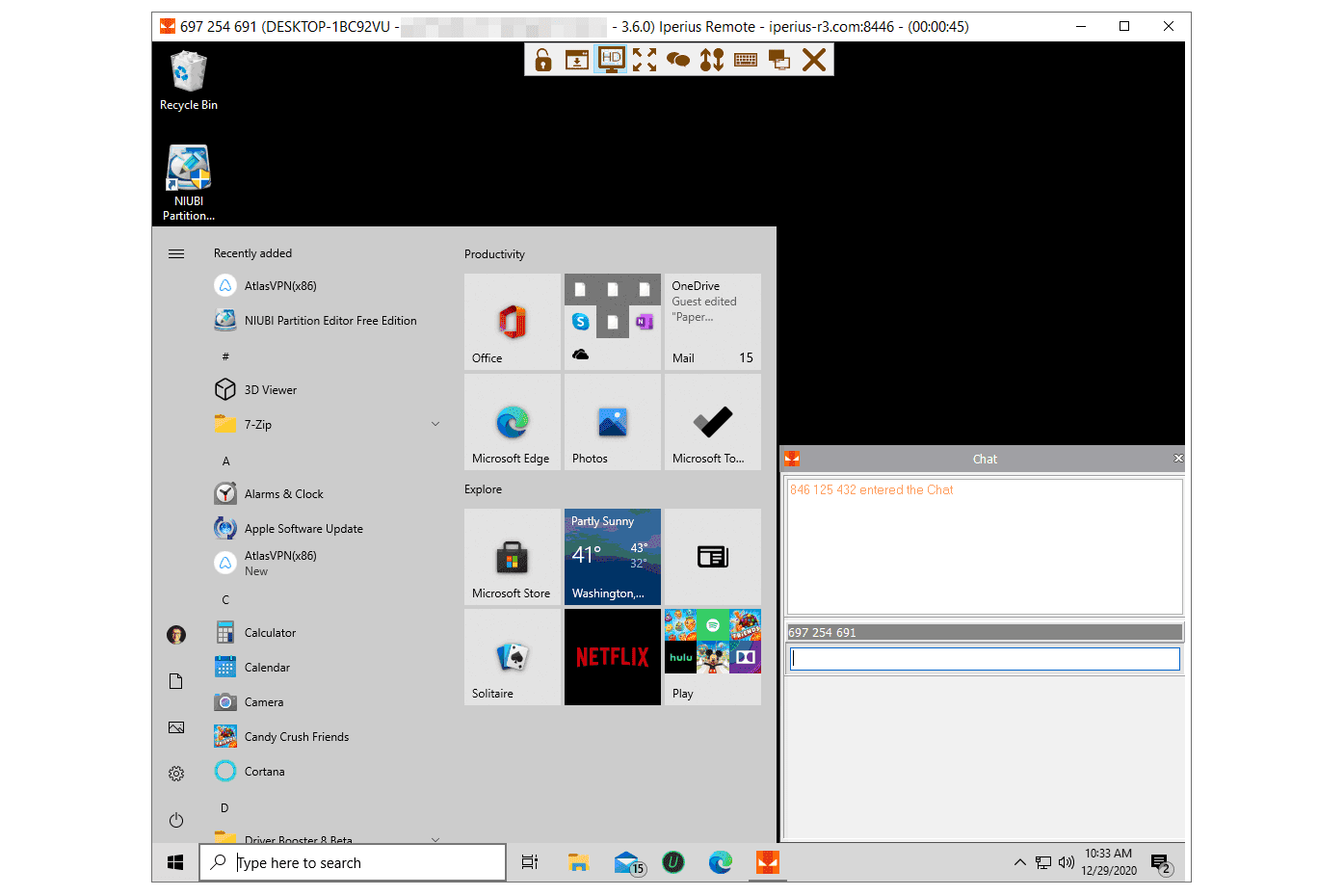Launch Candy Crush Friends
Screen dimensions: 1344x896
[x=328, y=737]
